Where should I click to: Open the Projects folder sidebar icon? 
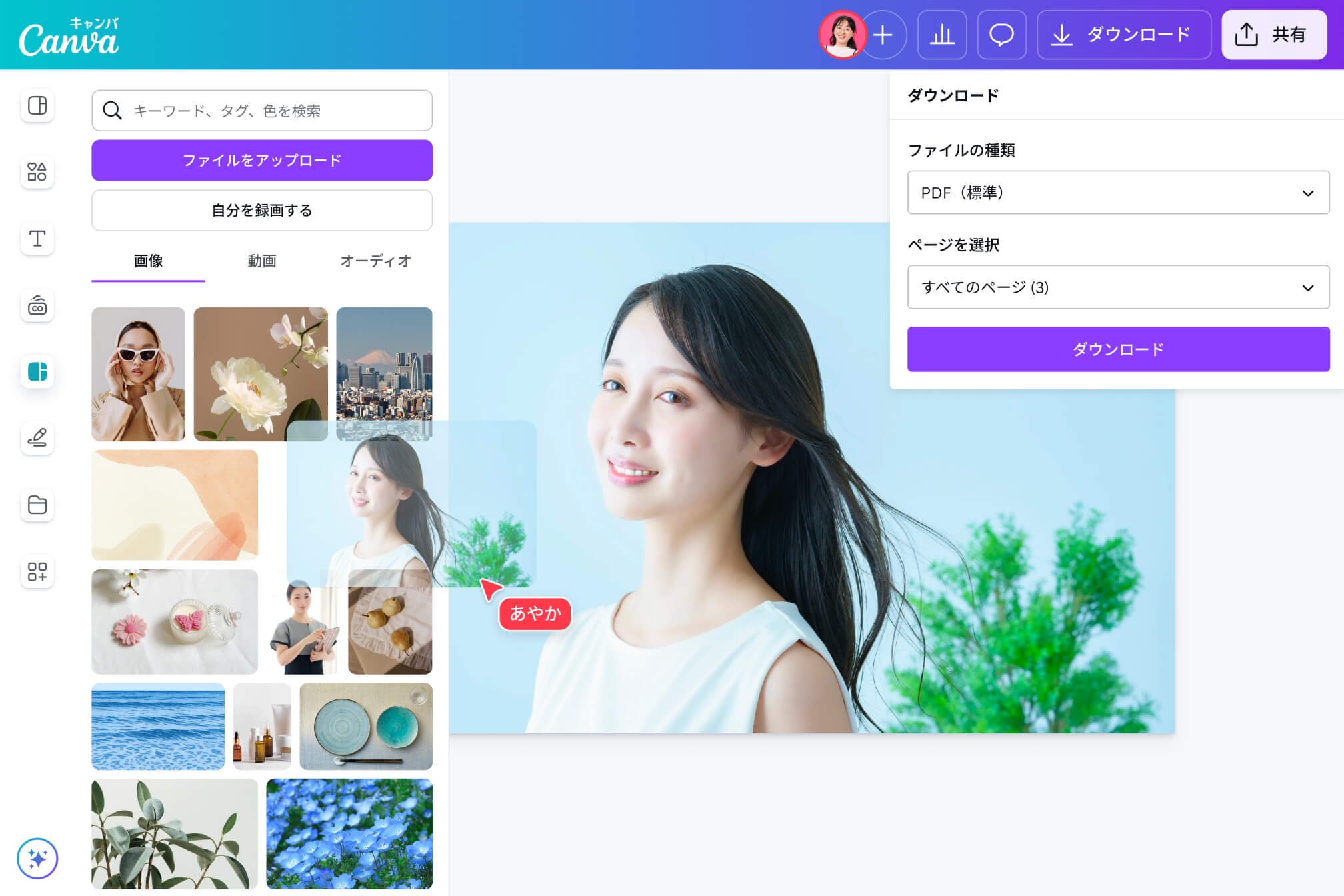point(37,505)
